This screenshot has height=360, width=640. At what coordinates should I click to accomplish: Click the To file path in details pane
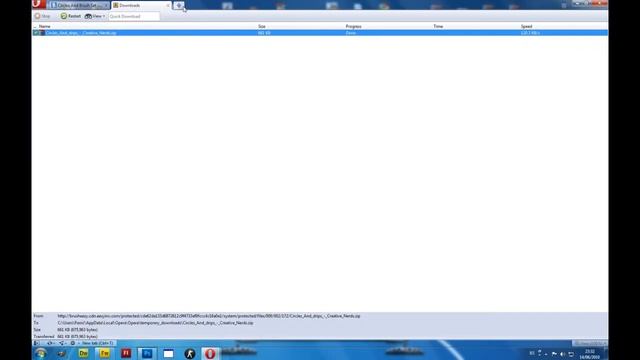[155, 323]
